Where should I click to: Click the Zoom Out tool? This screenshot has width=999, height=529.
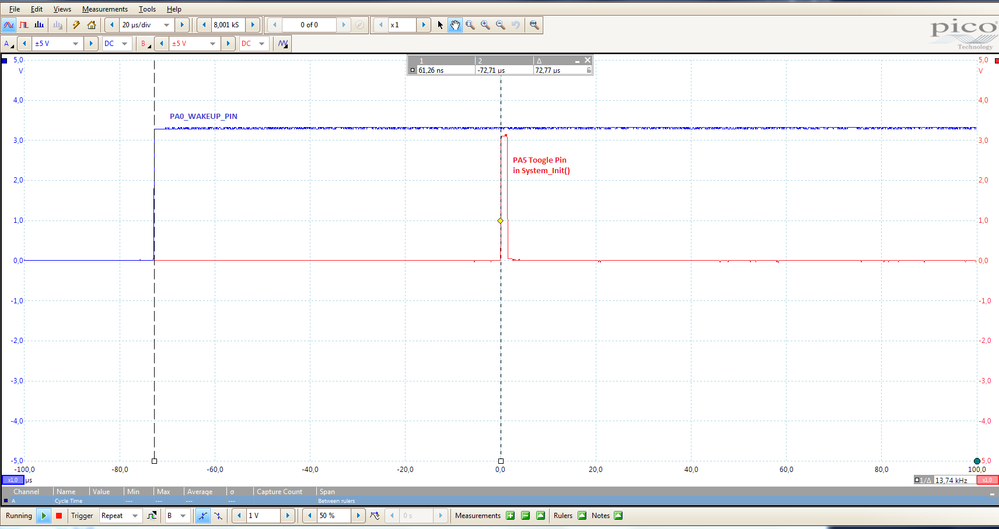pyautogui.click(x=501, y=25)
